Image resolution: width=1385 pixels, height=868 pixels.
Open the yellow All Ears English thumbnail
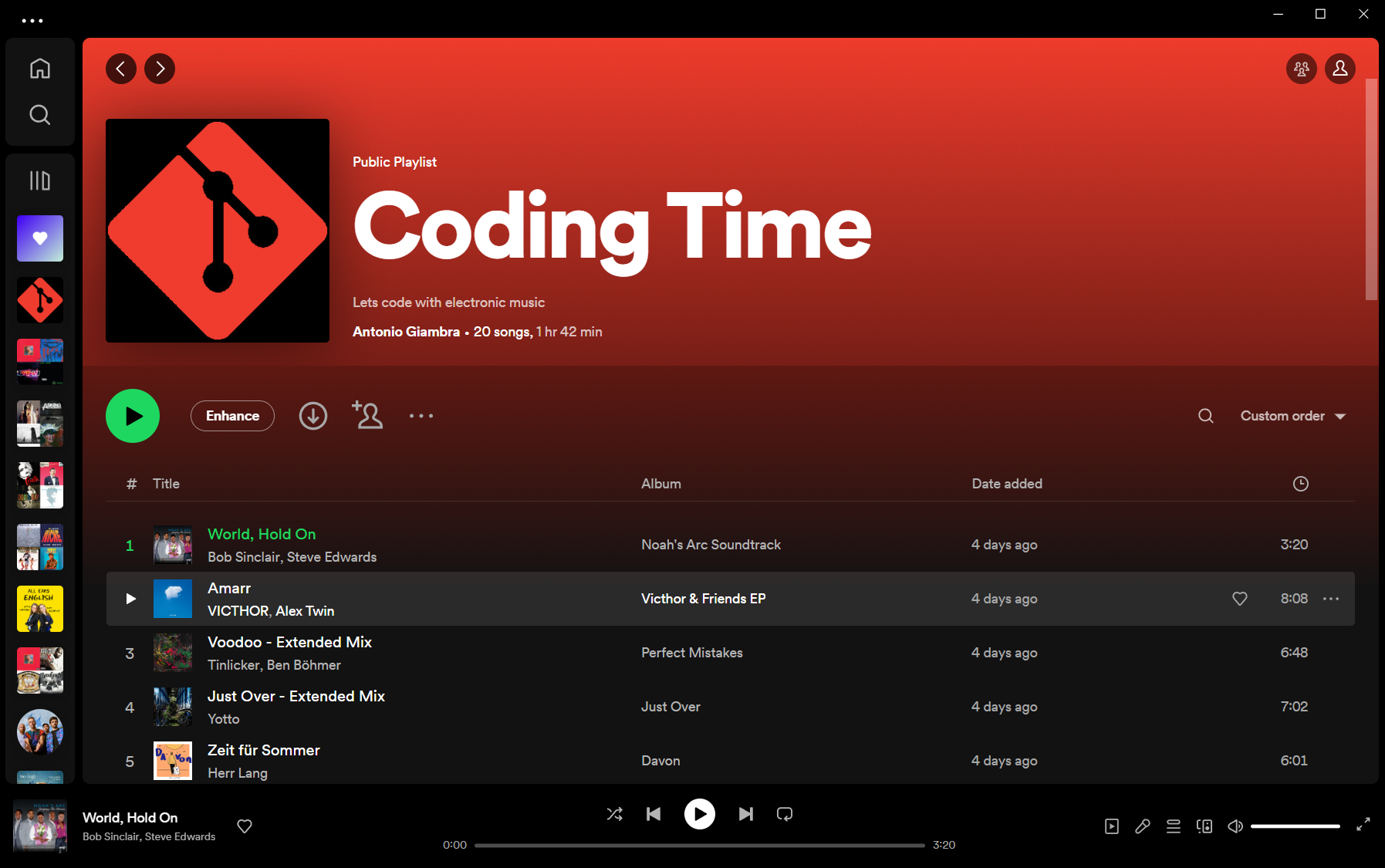pyautogui.click(x=40, y=609)
